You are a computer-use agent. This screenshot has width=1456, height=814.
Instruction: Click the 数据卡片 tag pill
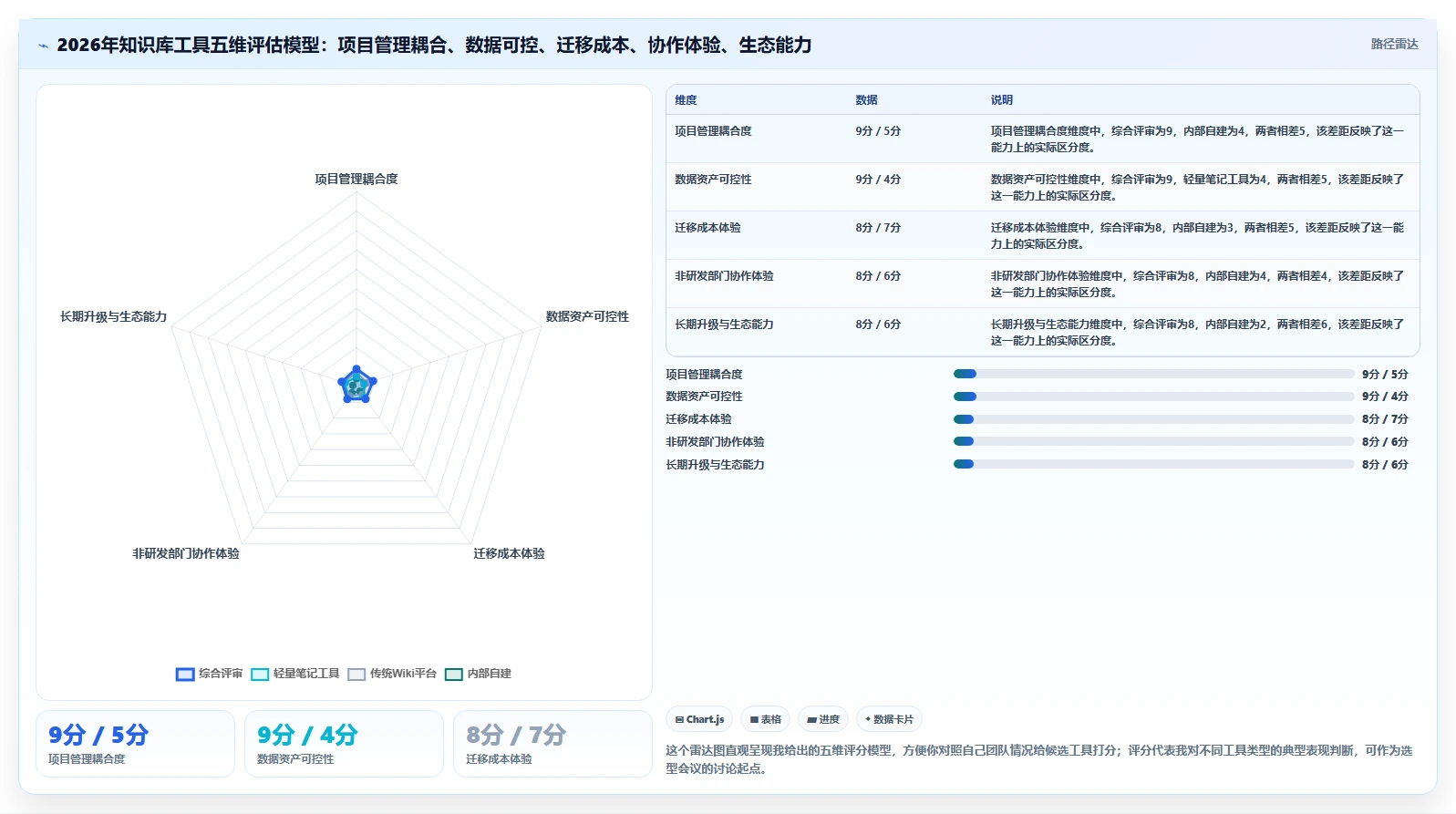point(889,719)
